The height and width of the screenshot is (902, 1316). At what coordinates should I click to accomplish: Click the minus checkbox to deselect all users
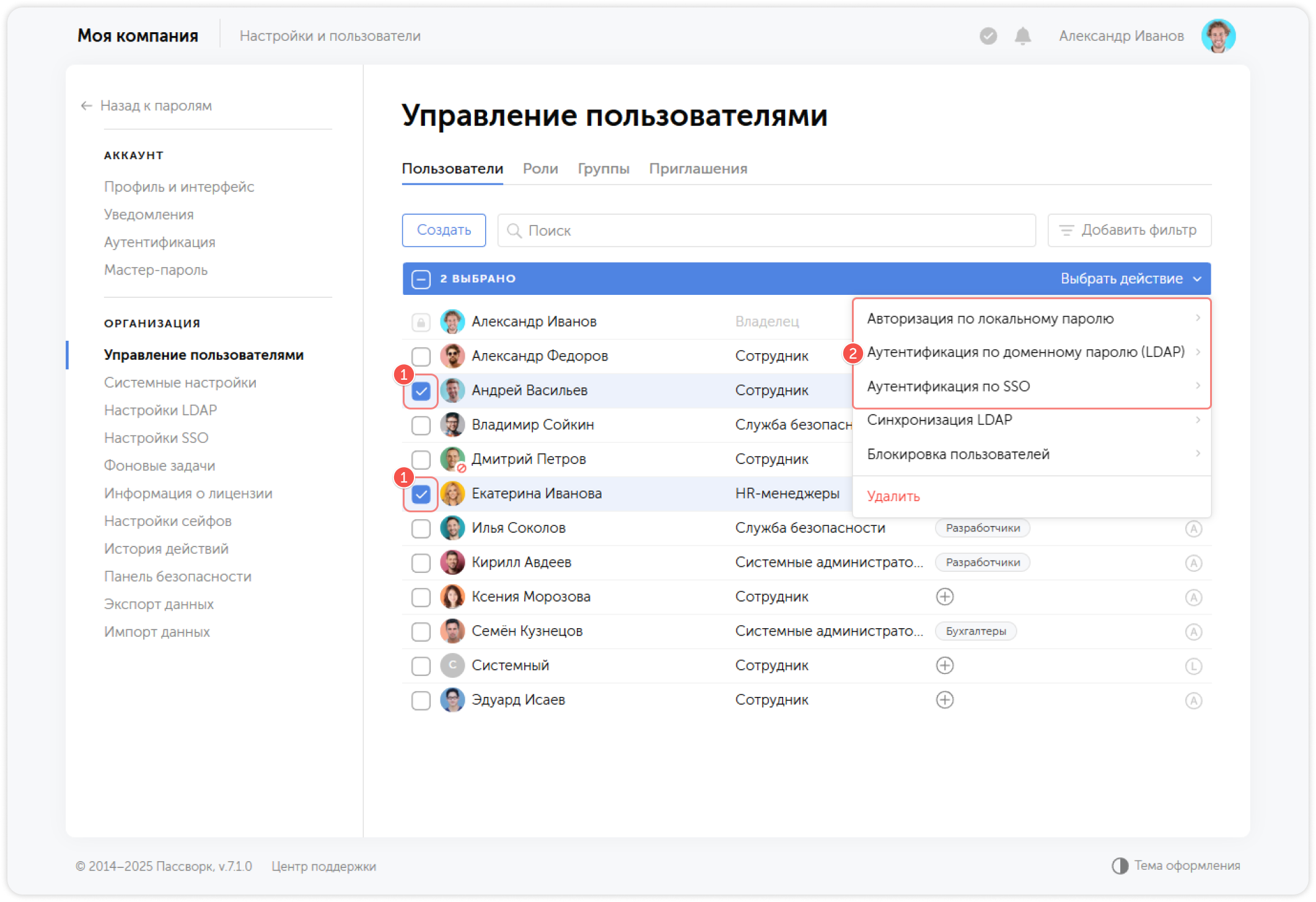tap(421, 279)
